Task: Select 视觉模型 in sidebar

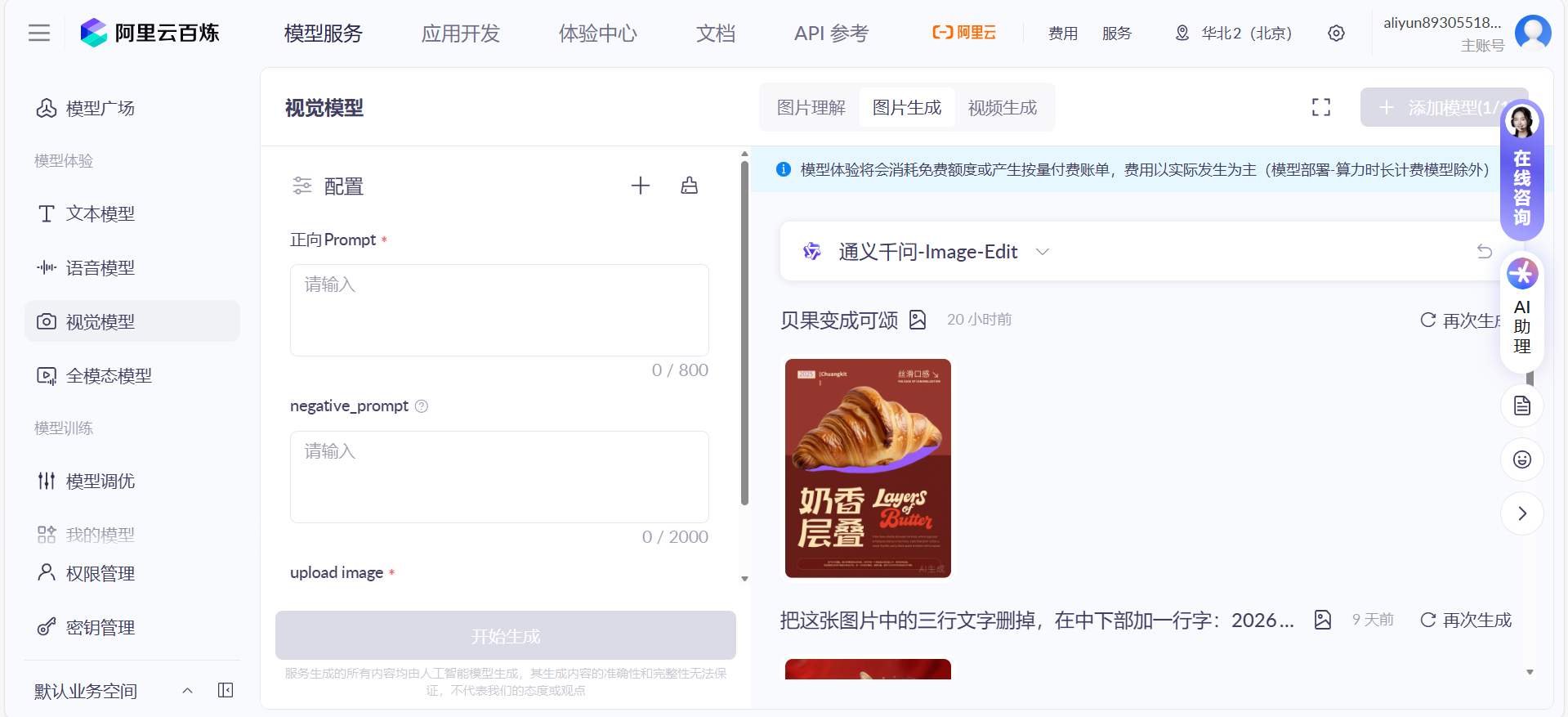Action: (132, 321)
